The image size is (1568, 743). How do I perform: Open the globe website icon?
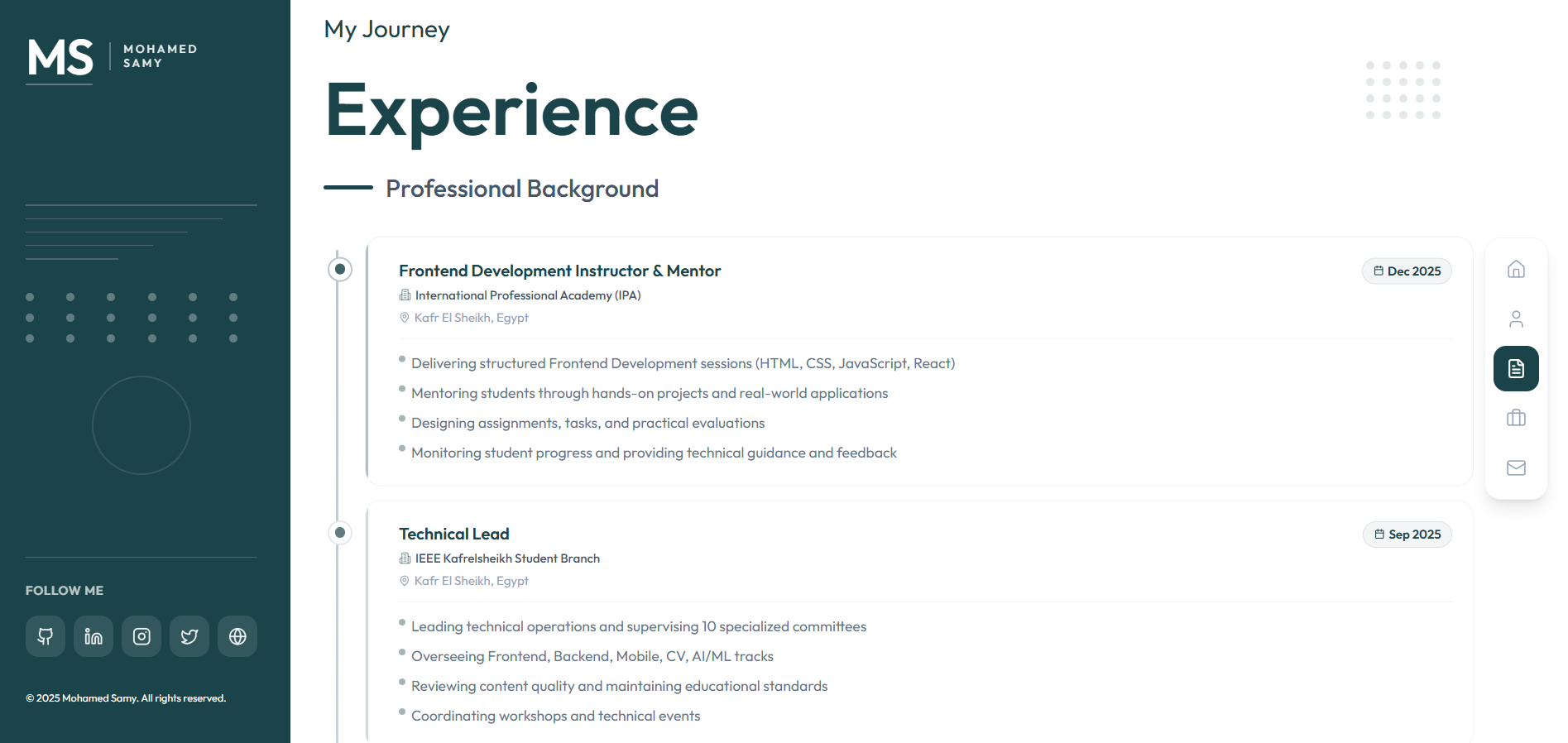(x=237, y=636)
